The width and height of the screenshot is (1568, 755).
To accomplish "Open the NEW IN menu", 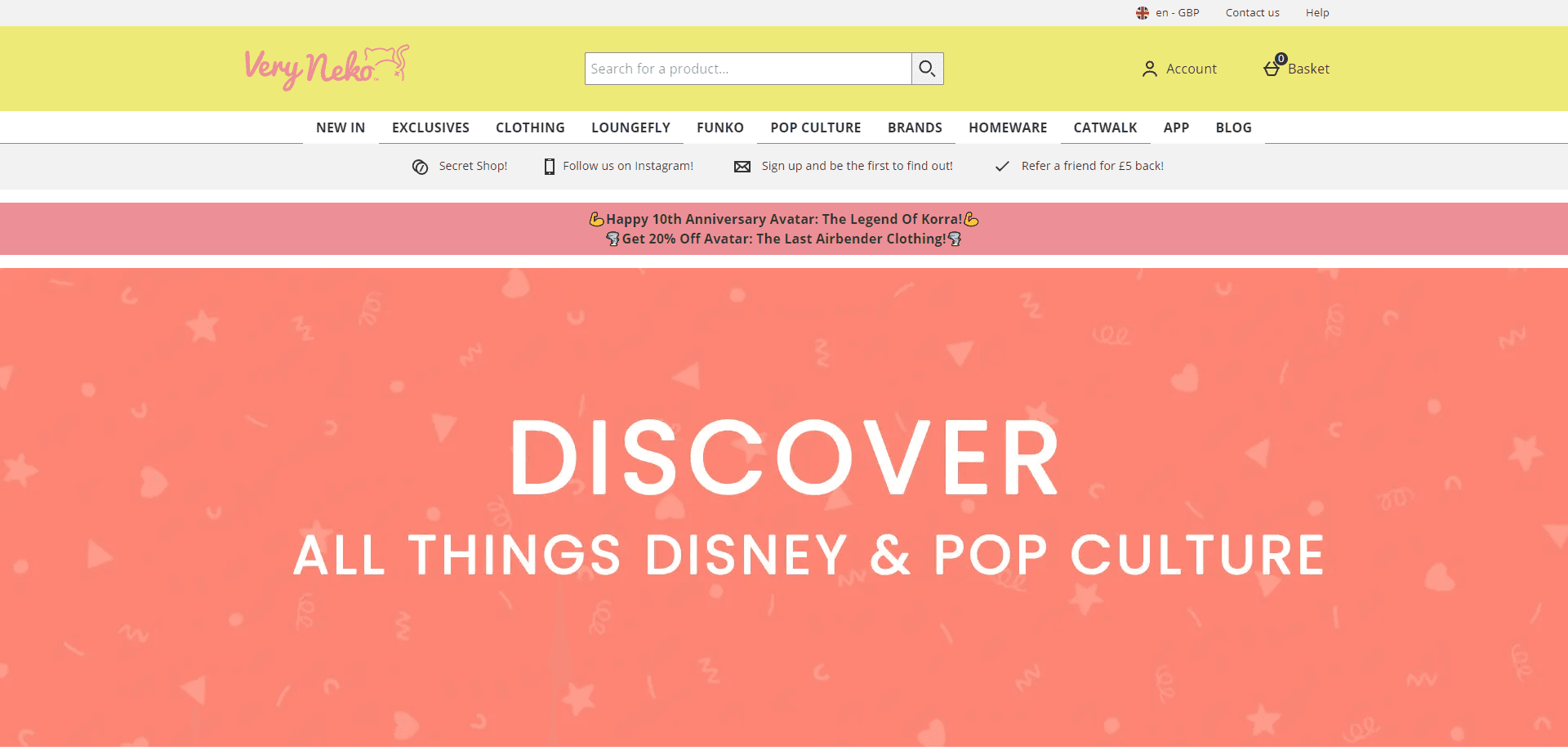I will [x=341, y=127].
